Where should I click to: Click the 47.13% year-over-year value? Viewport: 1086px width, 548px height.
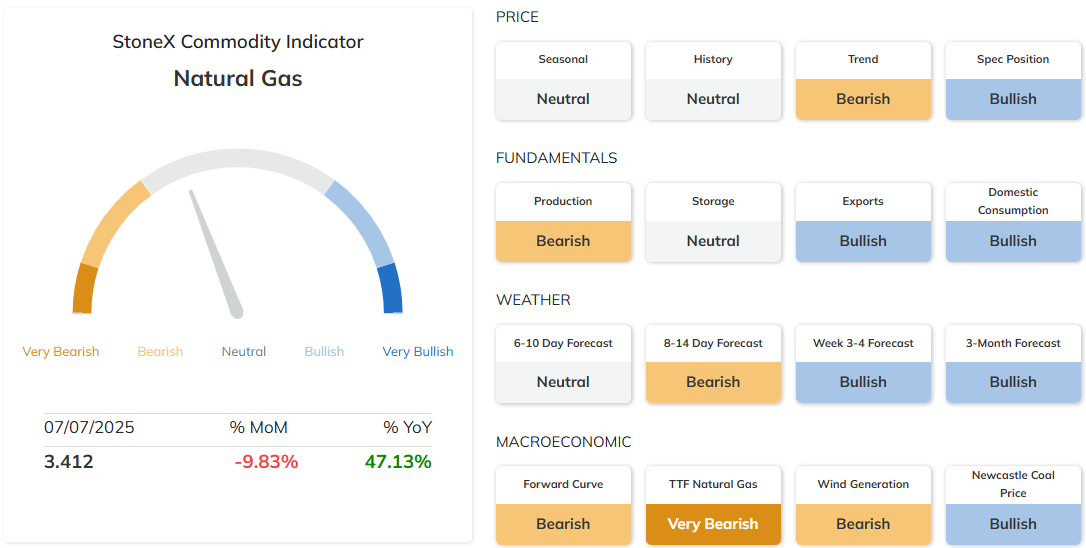tap(398, 461)
